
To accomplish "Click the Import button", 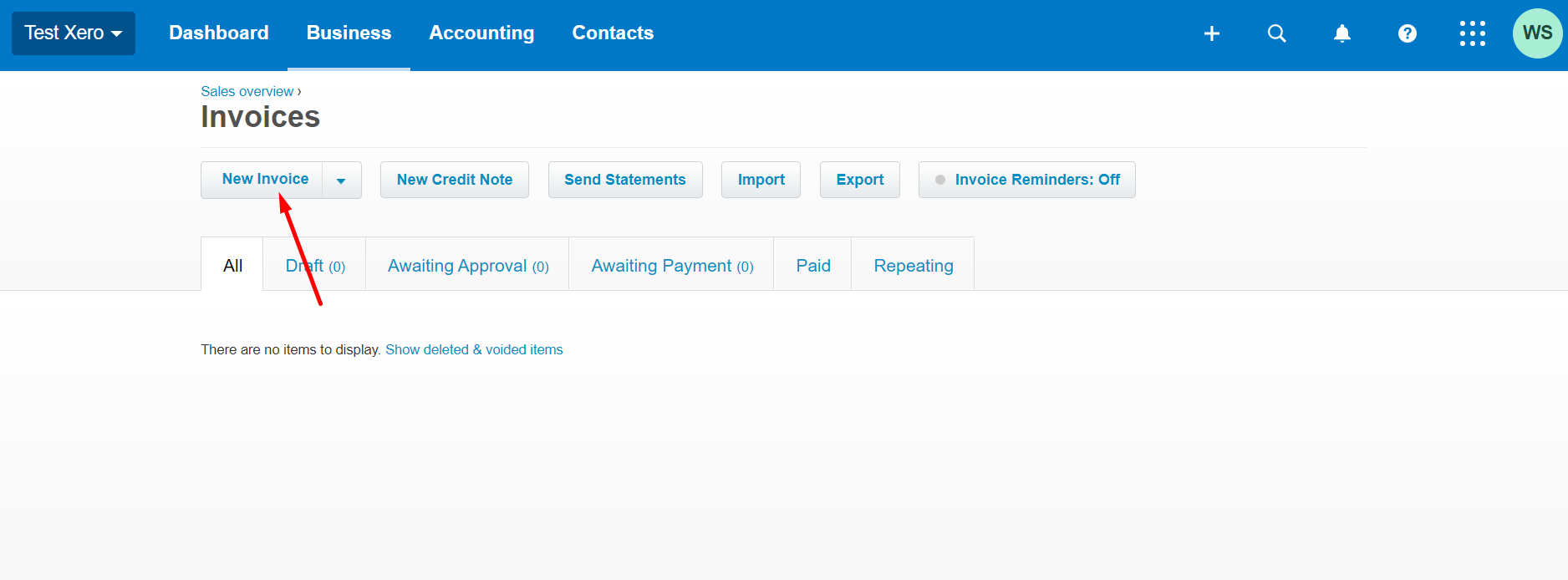I will [761, 180].
